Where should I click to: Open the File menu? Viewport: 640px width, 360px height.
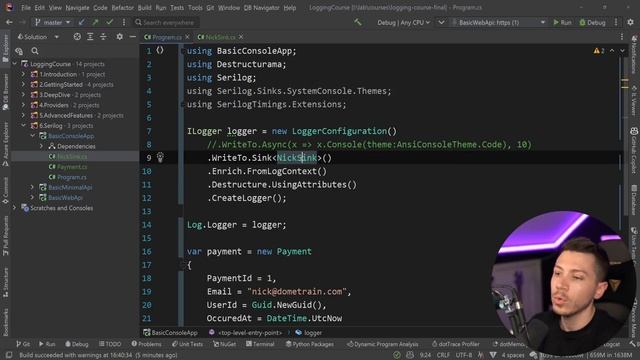(26, 8)
